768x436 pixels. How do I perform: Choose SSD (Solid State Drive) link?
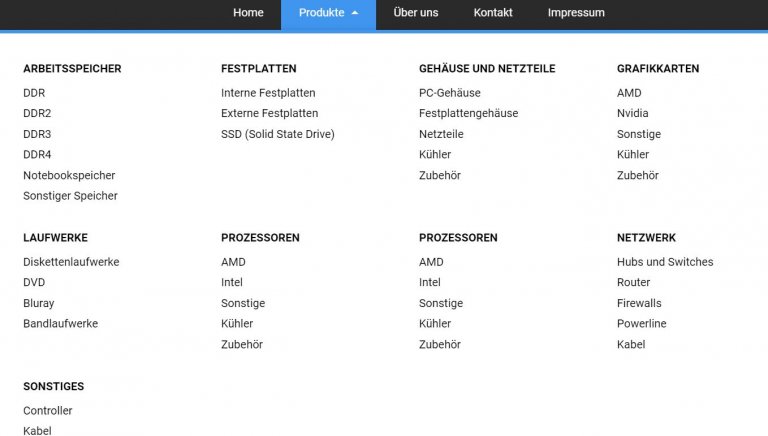pyautogui.click(x=278, y=134)
